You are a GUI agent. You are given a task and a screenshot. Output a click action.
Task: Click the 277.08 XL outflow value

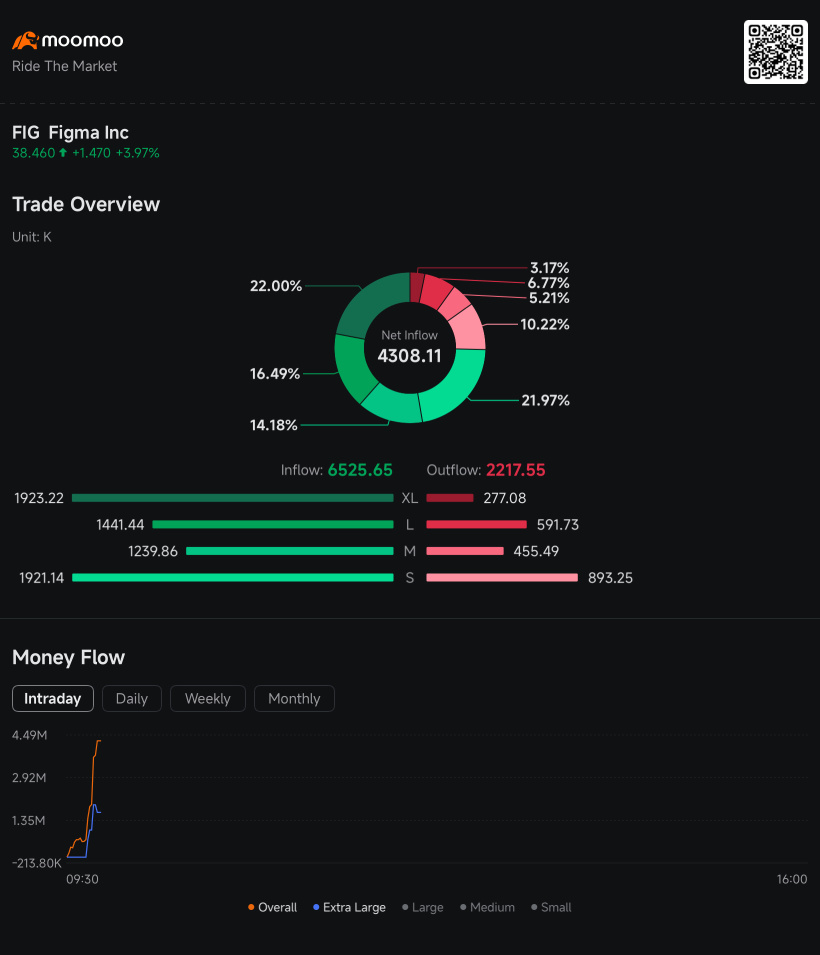(504, 498)
